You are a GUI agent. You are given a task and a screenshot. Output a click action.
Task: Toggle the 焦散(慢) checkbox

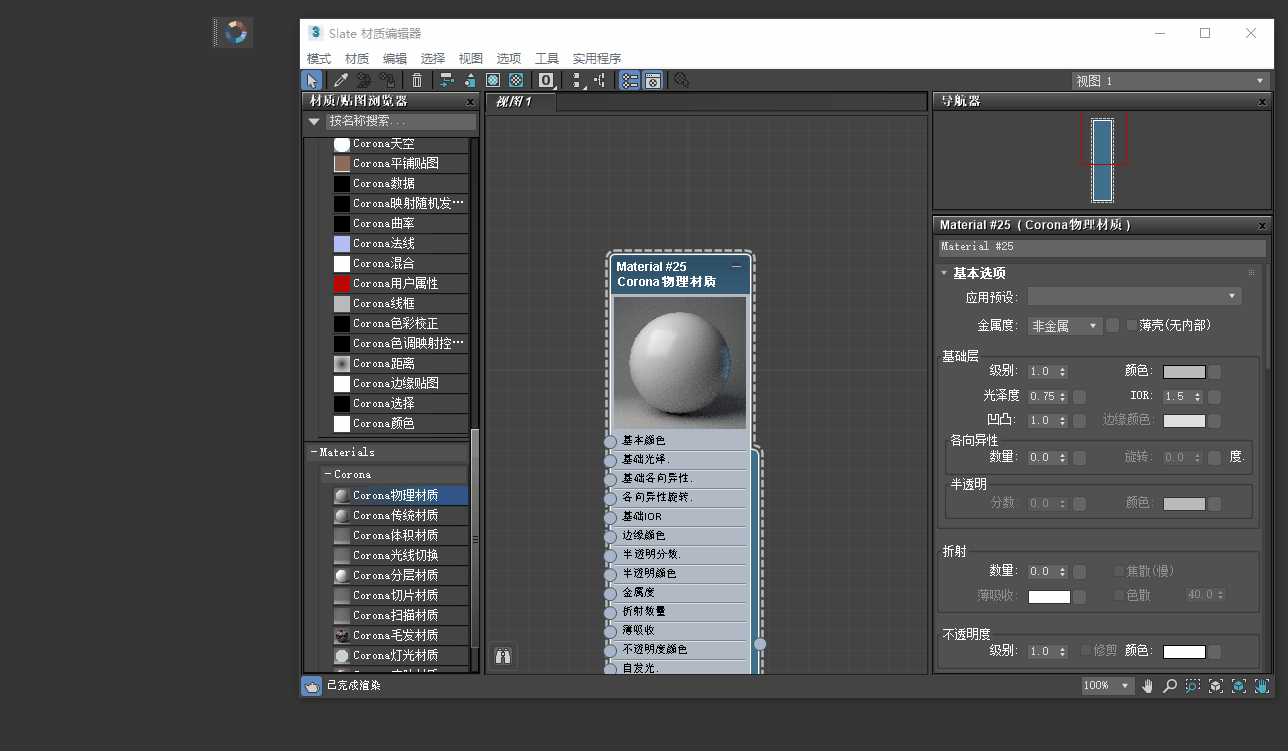[1119, 571]
